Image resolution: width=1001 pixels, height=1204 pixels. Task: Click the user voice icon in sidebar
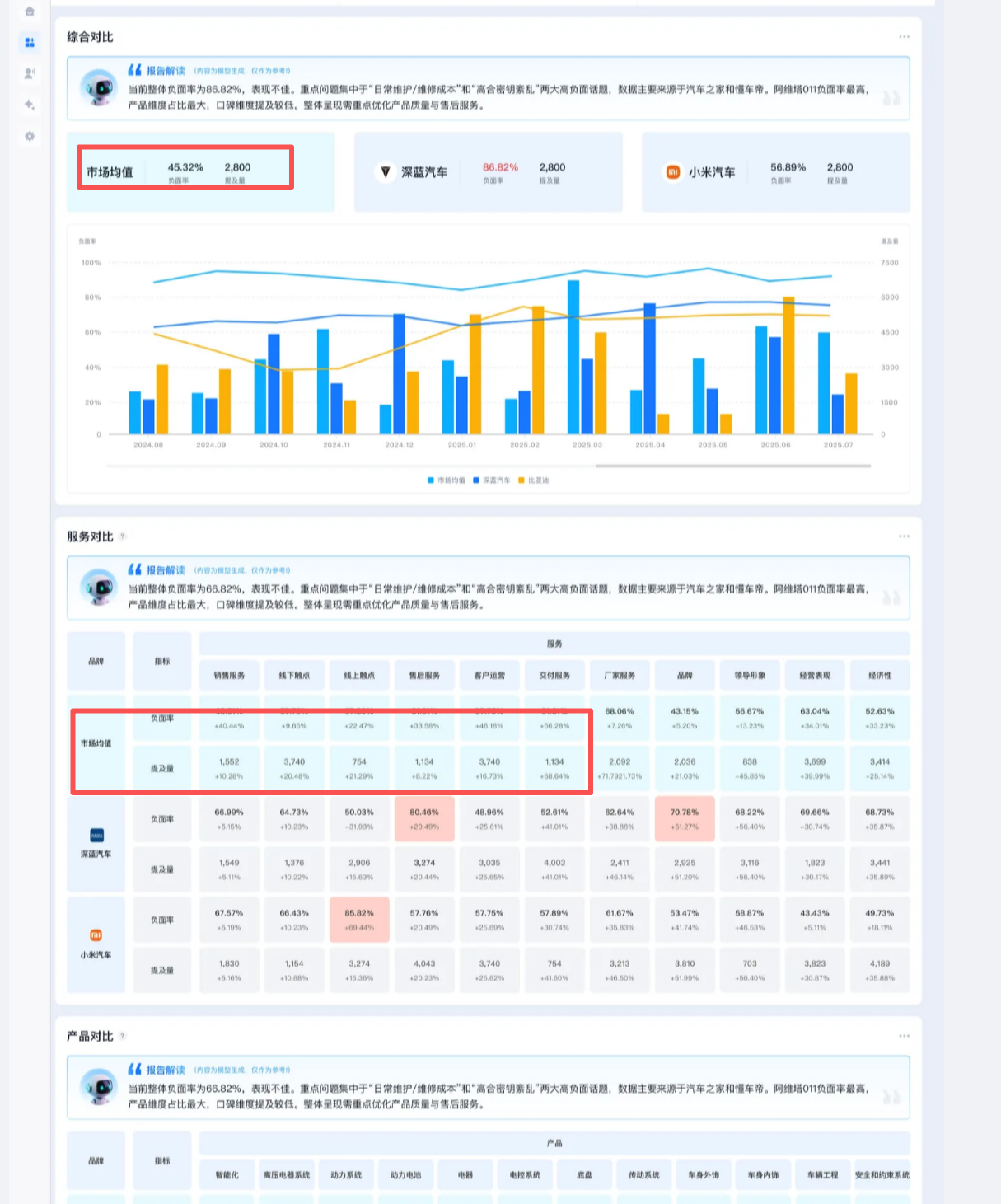pyautogui.click(x=30, y=73)
